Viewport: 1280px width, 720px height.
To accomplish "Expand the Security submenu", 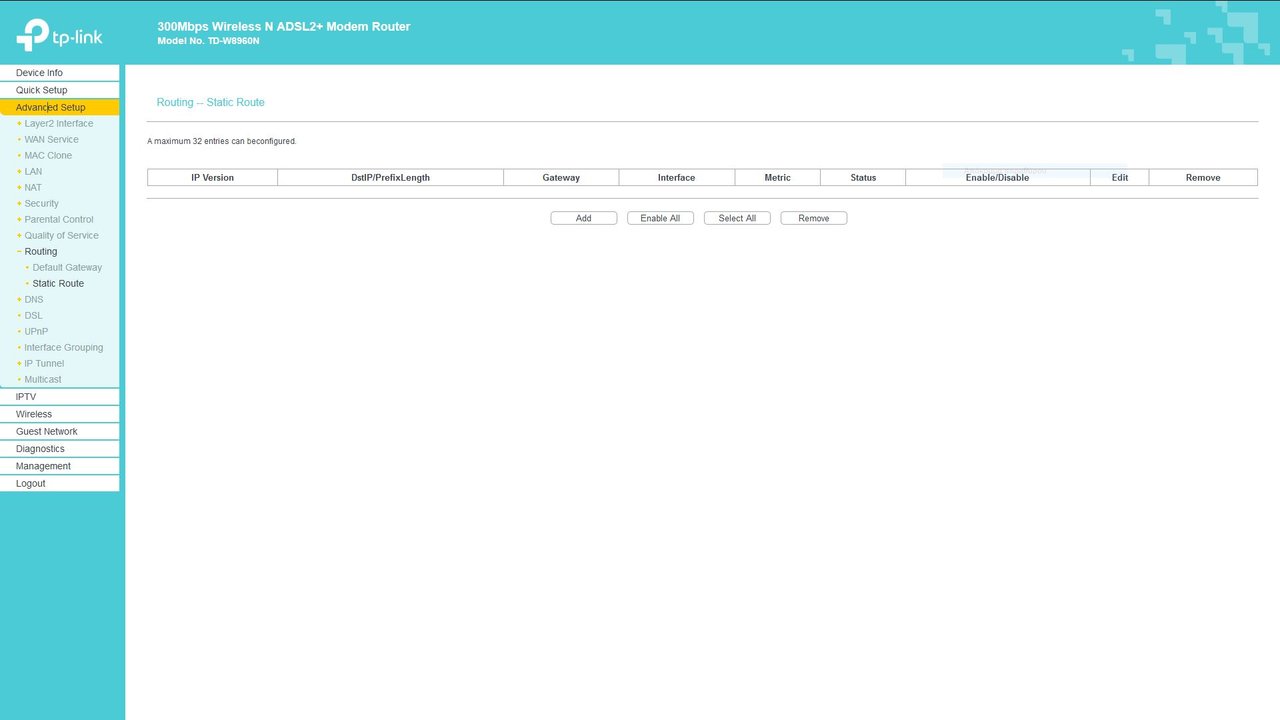I will coord(41,204).
